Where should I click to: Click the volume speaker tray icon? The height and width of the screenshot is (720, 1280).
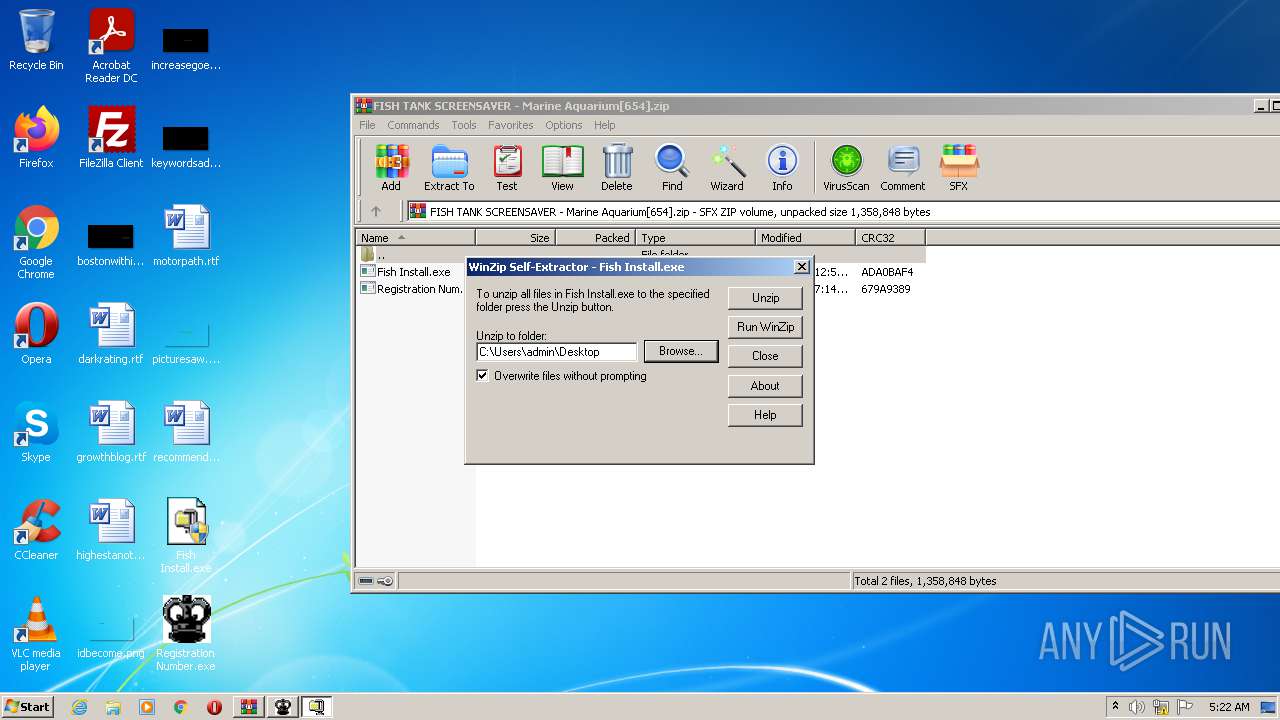coord(1137,707)
